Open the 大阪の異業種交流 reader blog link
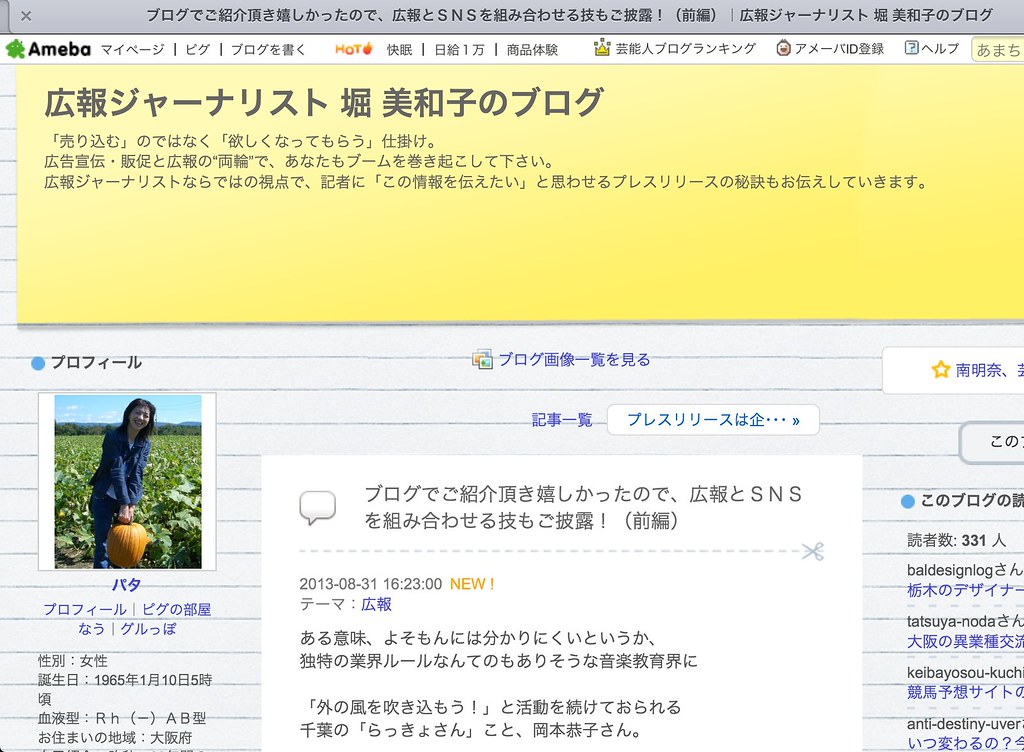The height and width of the screenshot is (752, 1024). pos(965,642)
